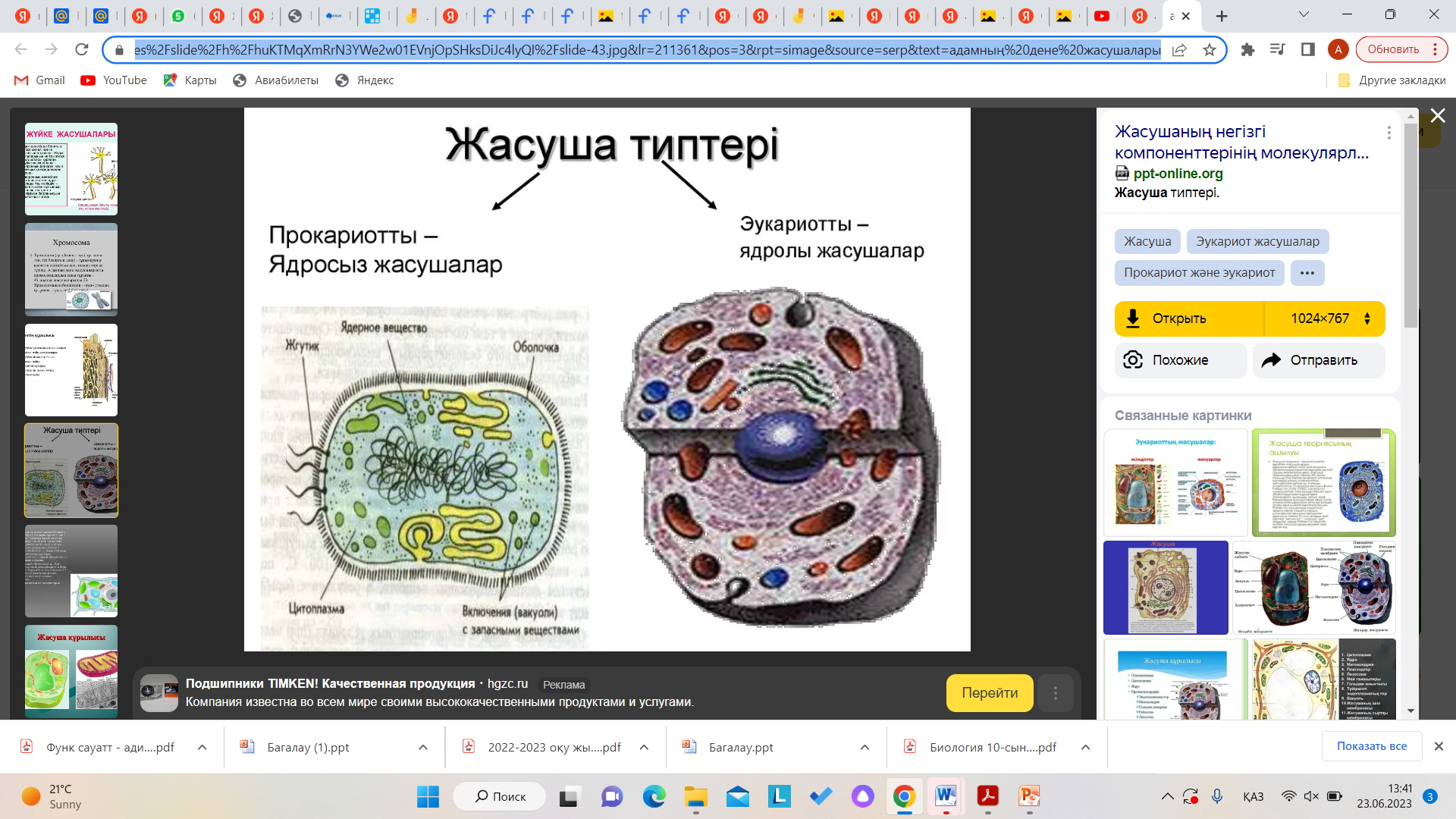Screen dimensions: 1456x819
Task: Expand the Бағалау.ppt download chevron
Action: (x=864, y=748)
